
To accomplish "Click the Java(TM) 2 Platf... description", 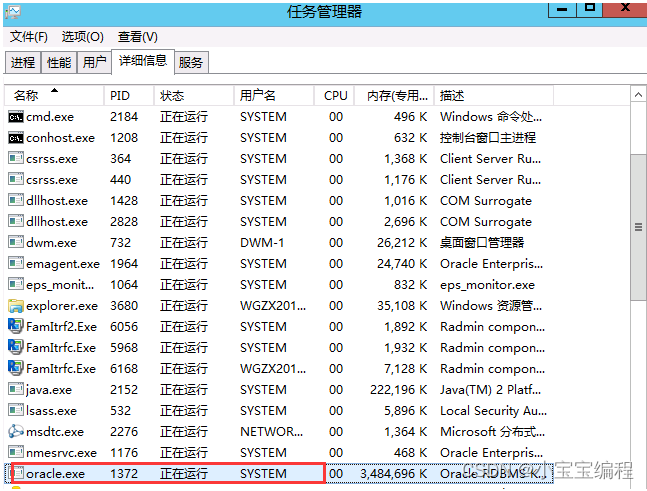I will pos(490,390).
